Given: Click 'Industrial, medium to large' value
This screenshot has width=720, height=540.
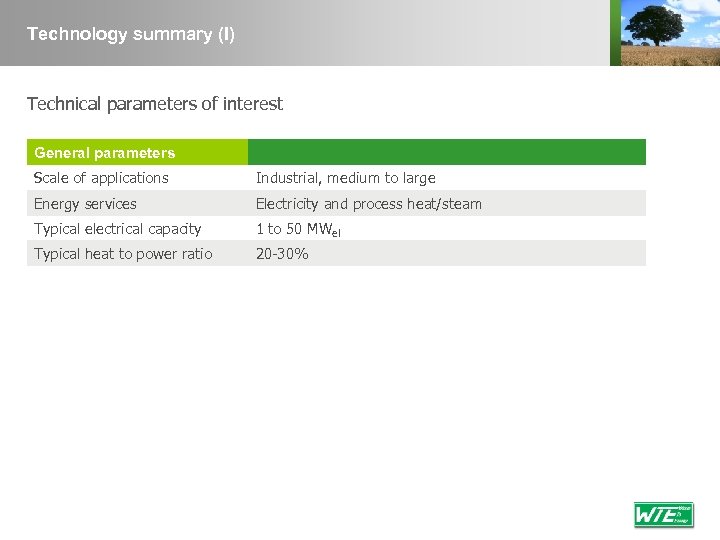Looking at the screenshot, I should [x=346, y=178].
